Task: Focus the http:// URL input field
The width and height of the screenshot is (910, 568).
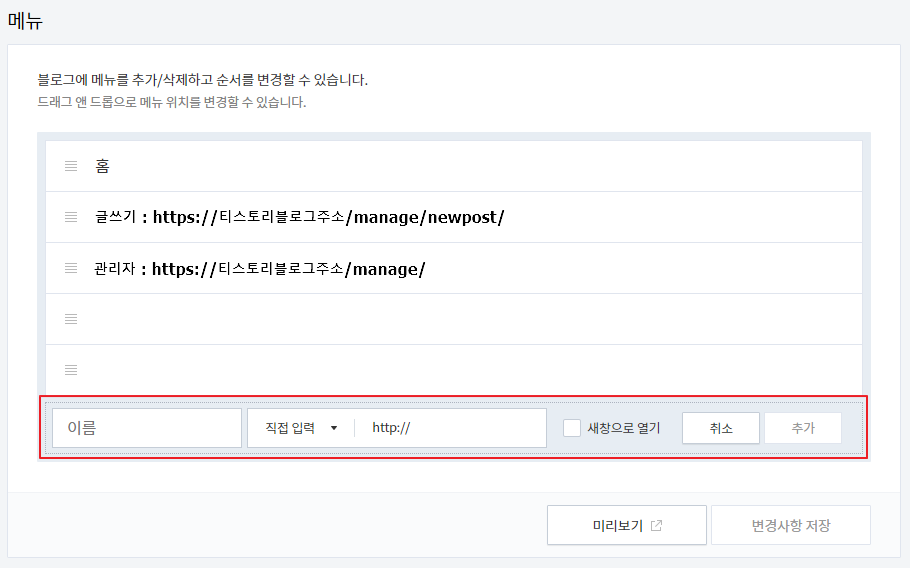Action: tap(450, 428)
